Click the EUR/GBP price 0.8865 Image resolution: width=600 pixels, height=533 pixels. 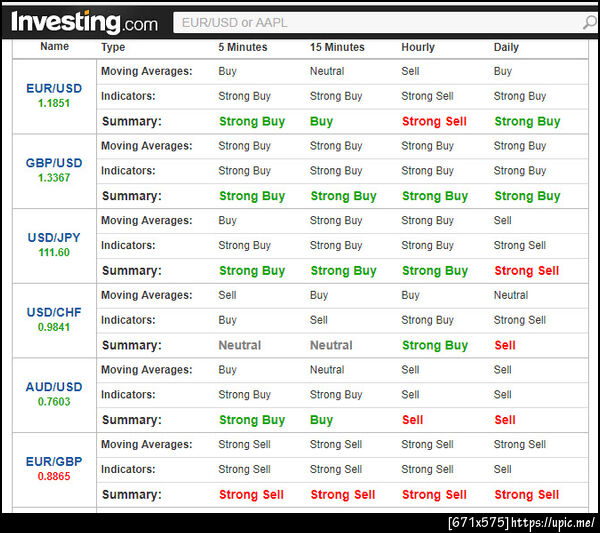point(54,476)
